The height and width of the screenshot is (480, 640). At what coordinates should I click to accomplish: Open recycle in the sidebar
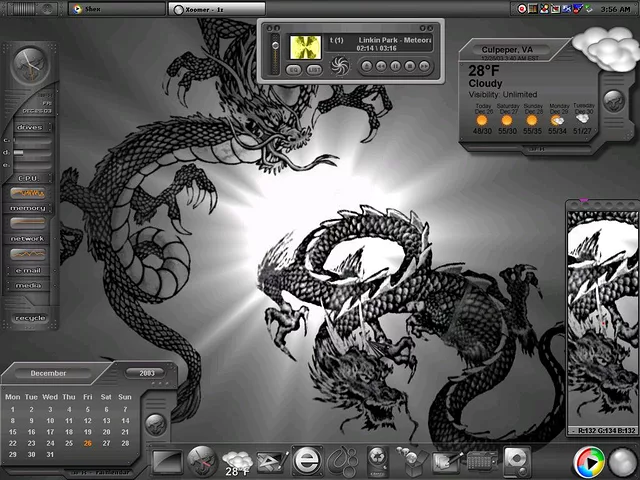(30, 318)
